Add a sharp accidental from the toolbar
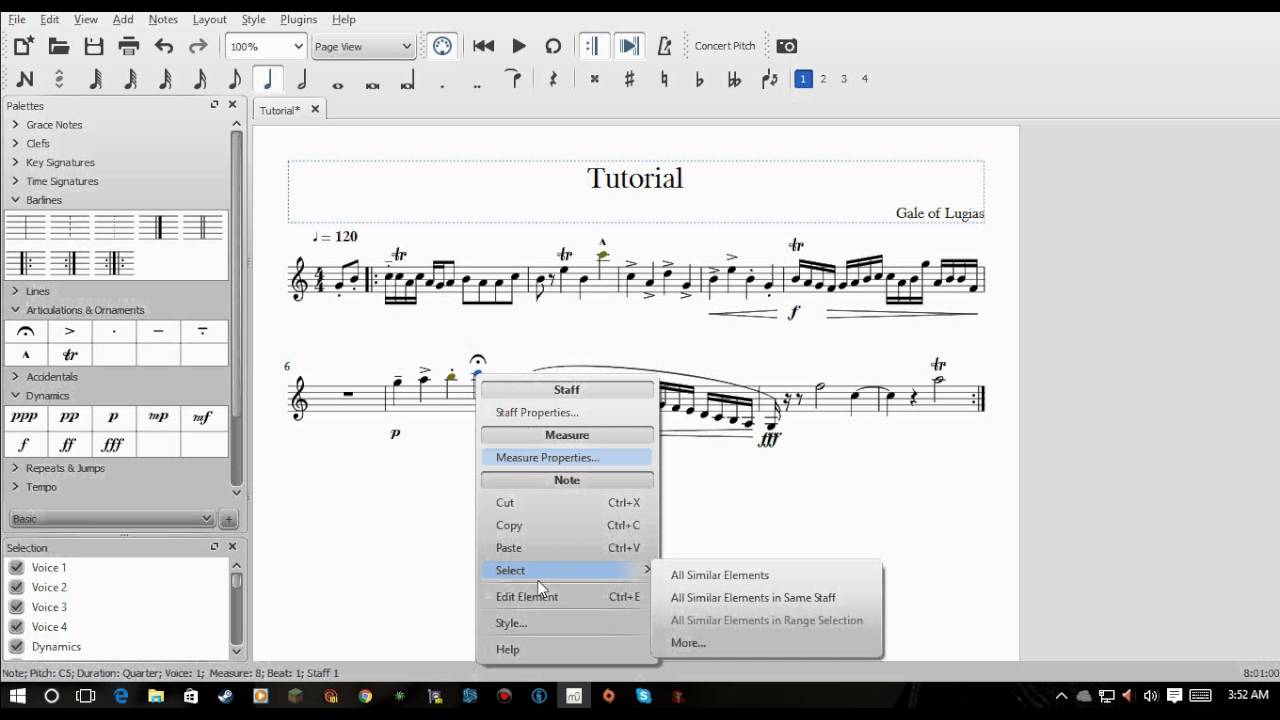Screen dimensions: 1280x720 (x=629, y=79)
